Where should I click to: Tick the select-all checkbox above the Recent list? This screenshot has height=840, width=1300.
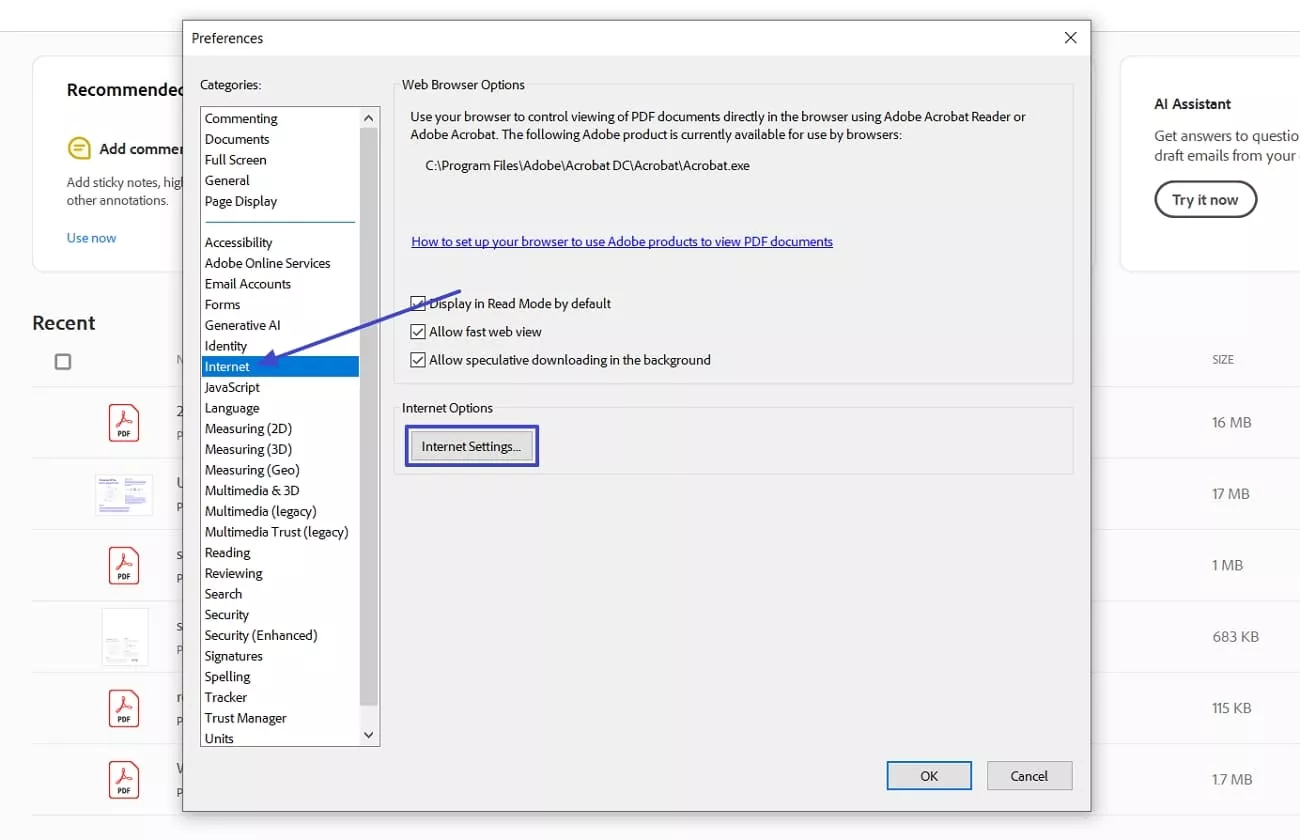63,362
